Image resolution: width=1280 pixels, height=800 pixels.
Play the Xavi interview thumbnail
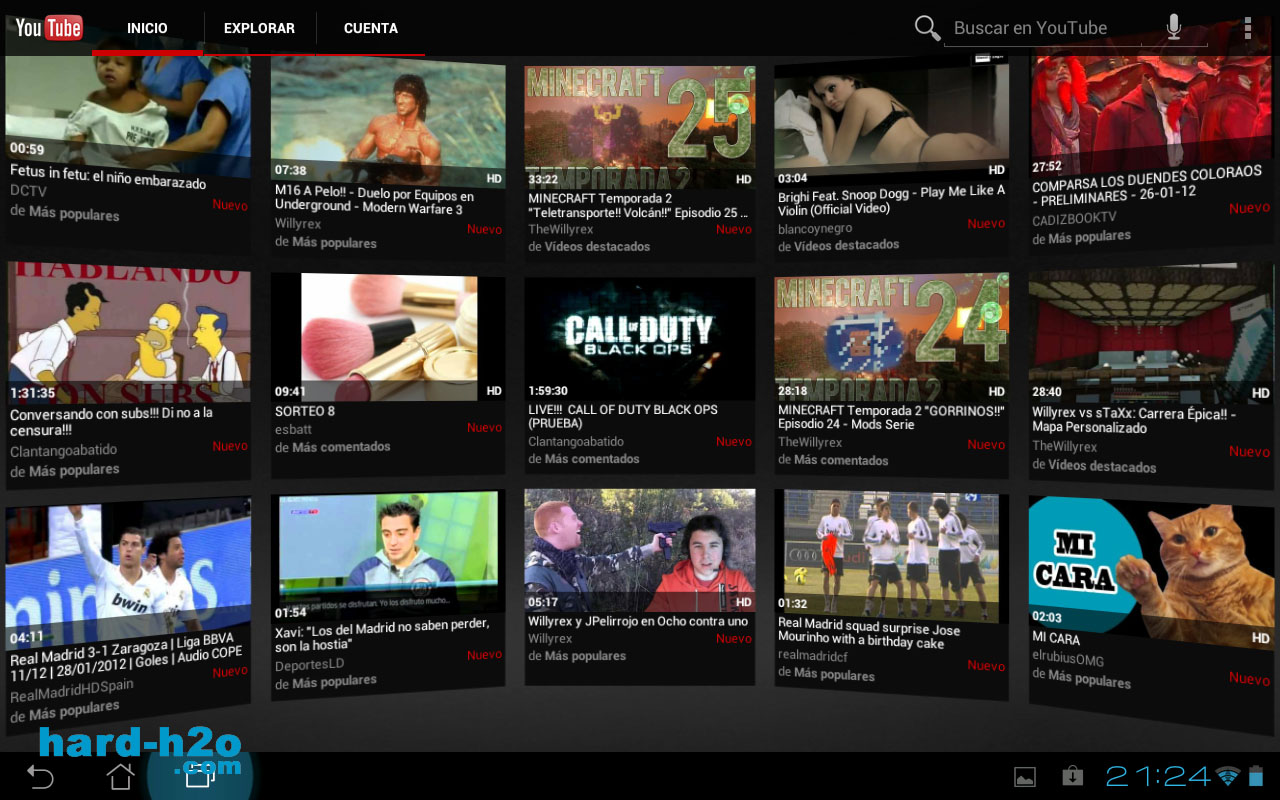tap(388, 556)
